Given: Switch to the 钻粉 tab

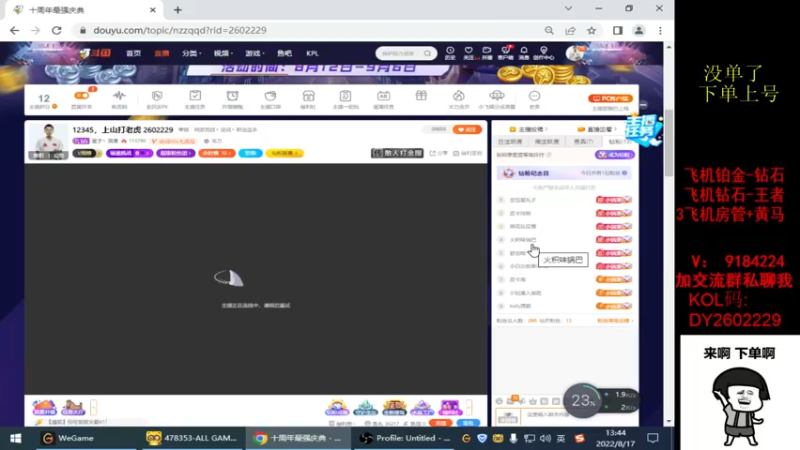Looking at the screenshot, I should click(619, 141).
